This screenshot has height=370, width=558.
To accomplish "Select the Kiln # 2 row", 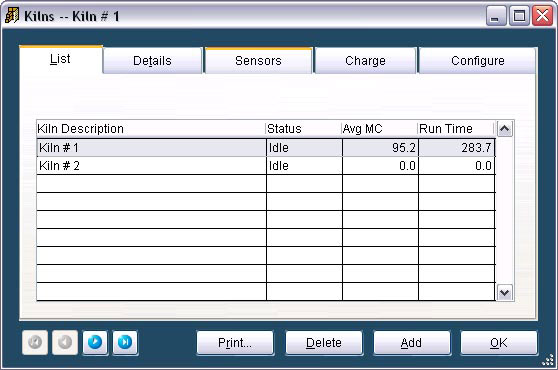I will [265, 166].
